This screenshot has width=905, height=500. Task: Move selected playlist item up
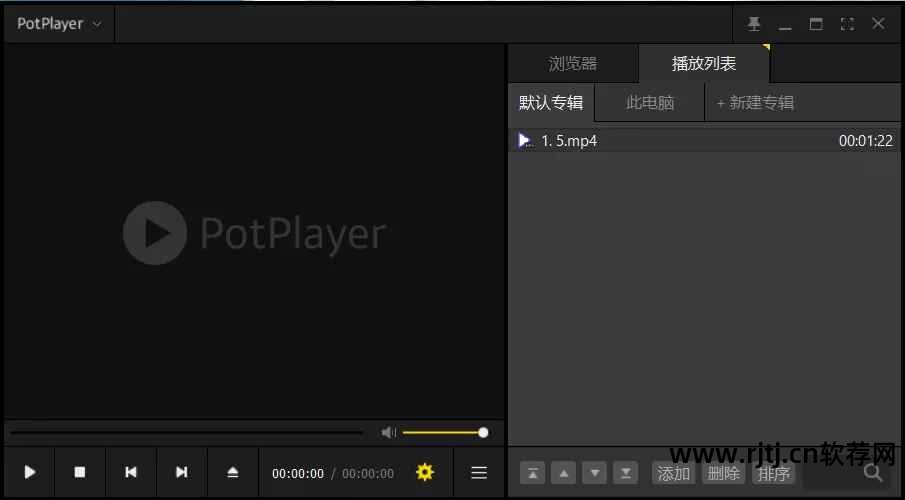(564, 473)
